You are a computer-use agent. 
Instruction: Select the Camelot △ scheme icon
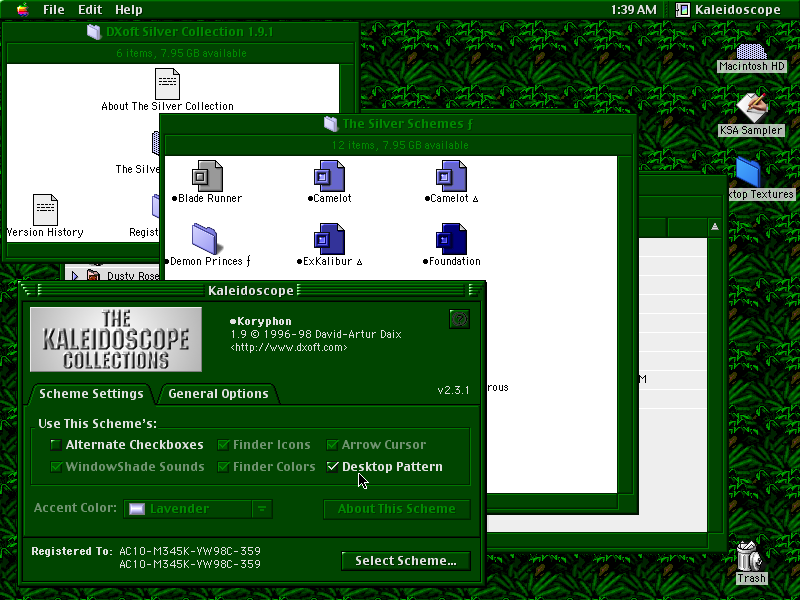[x=451, y=176]
